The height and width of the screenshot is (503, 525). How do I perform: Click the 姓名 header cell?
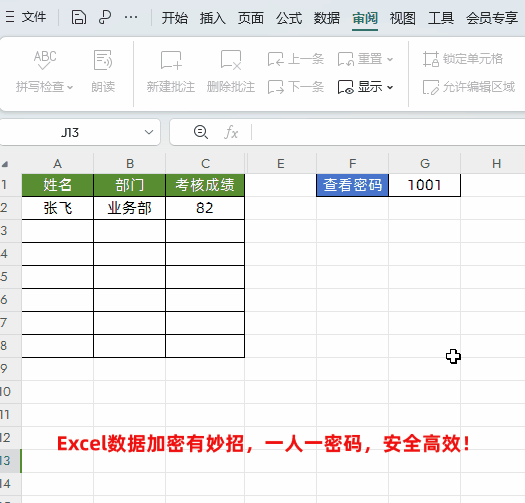click(x=58, y=185)
